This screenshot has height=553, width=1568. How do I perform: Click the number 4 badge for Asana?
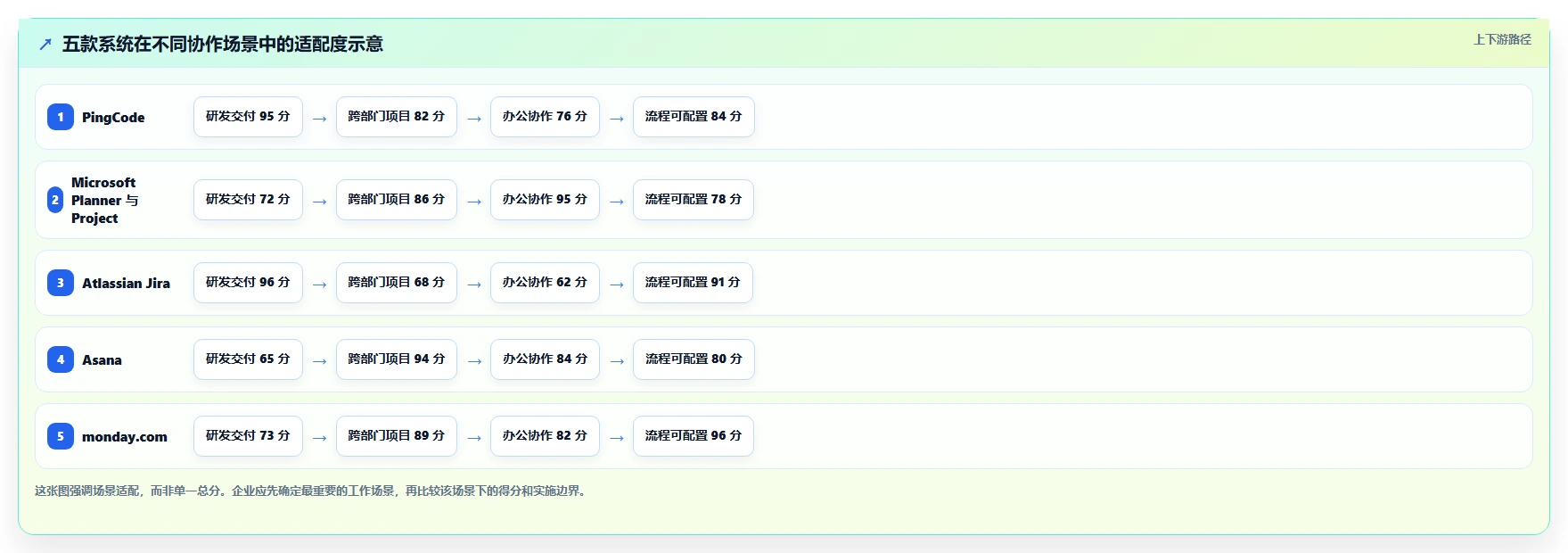pos(61,359)
